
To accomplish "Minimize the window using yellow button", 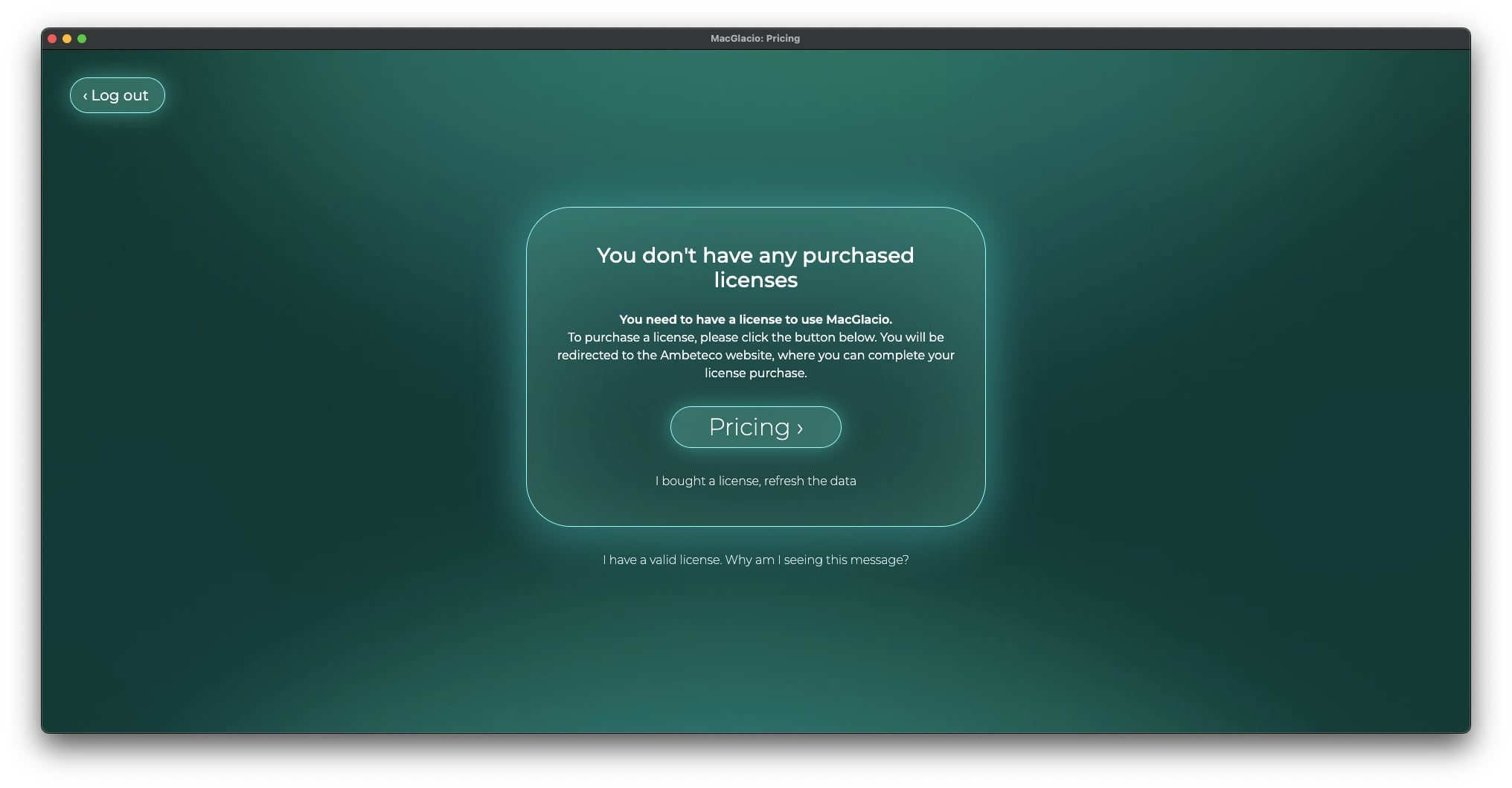I will pos(67,39).
